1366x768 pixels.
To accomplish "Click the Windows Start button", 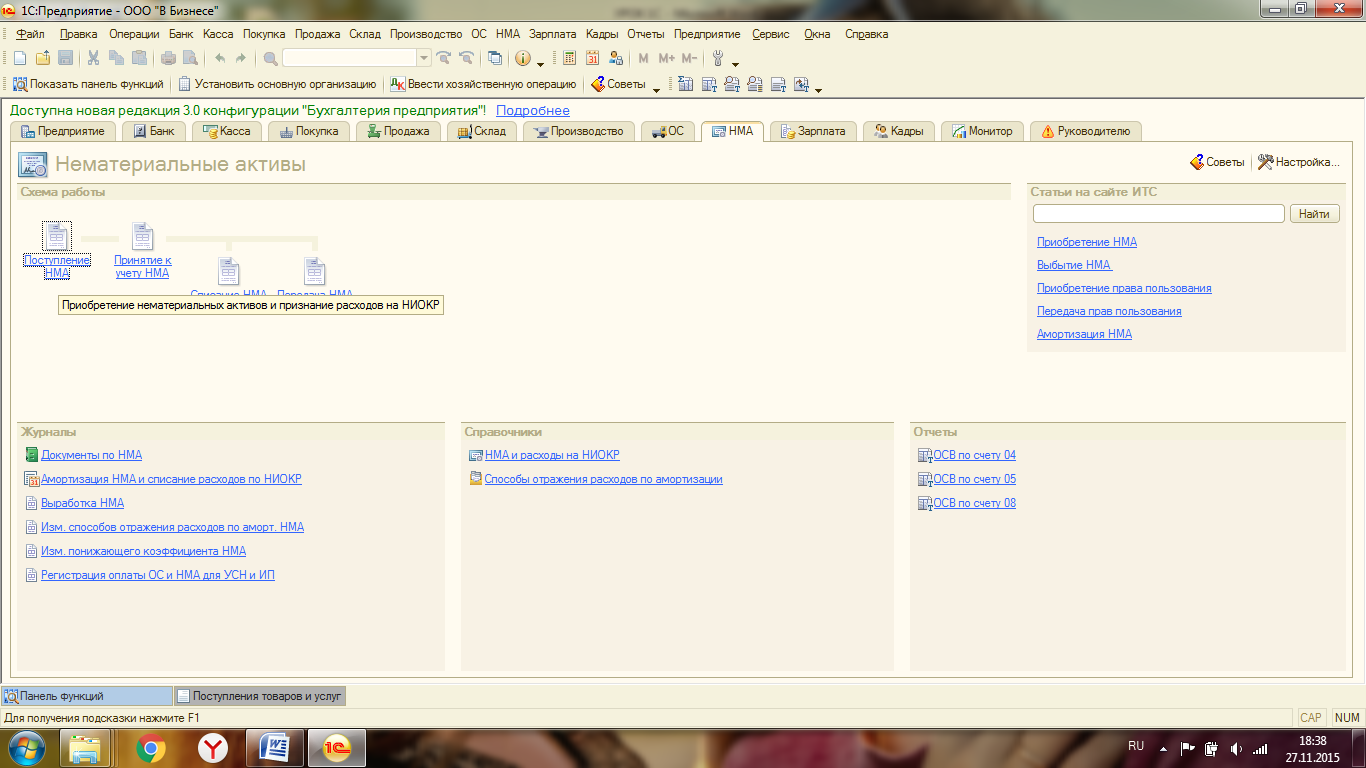I will pyautogui.click(x=26, y=748).
